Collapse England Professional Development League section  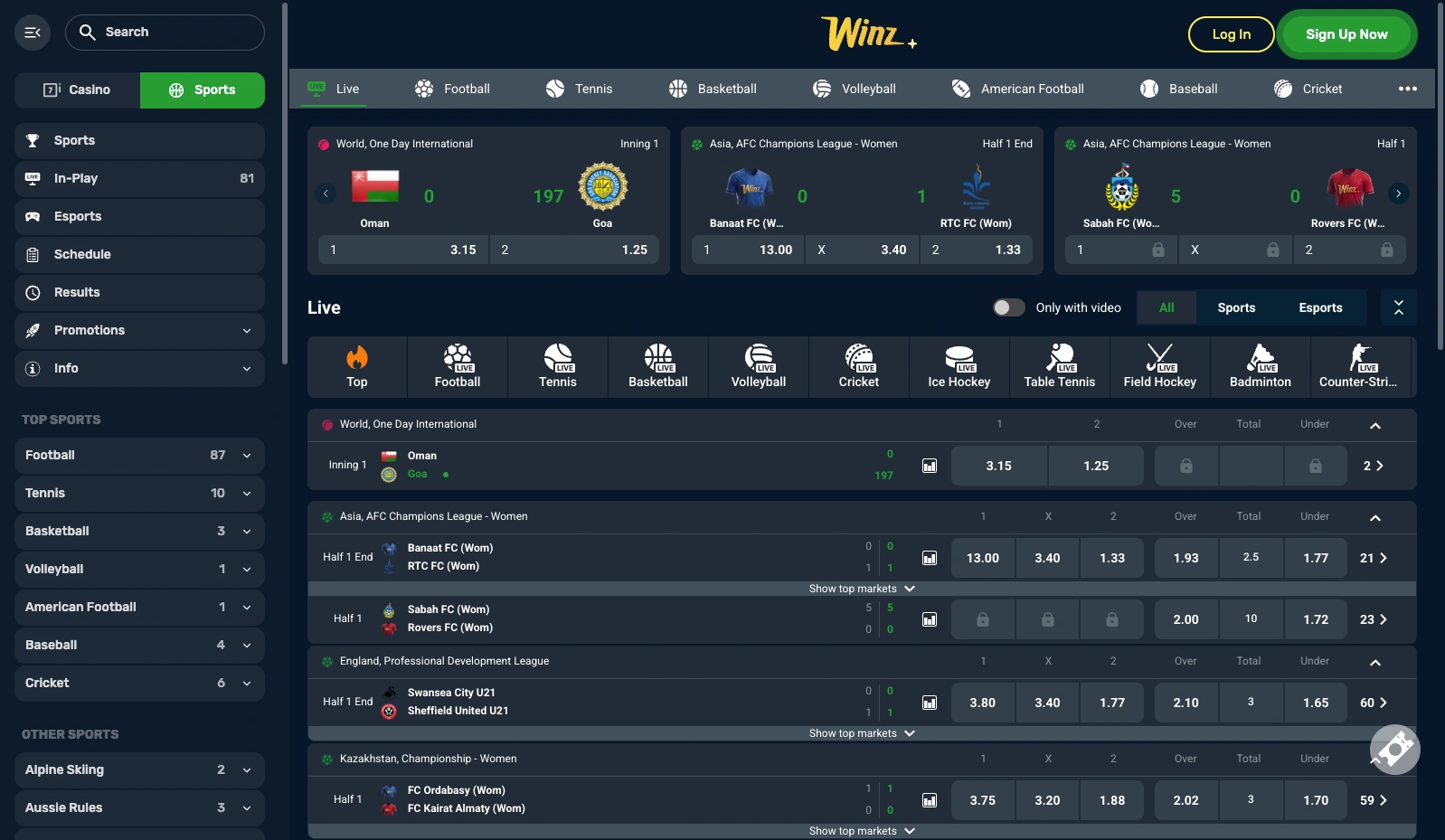click(x=1375, y=662)
